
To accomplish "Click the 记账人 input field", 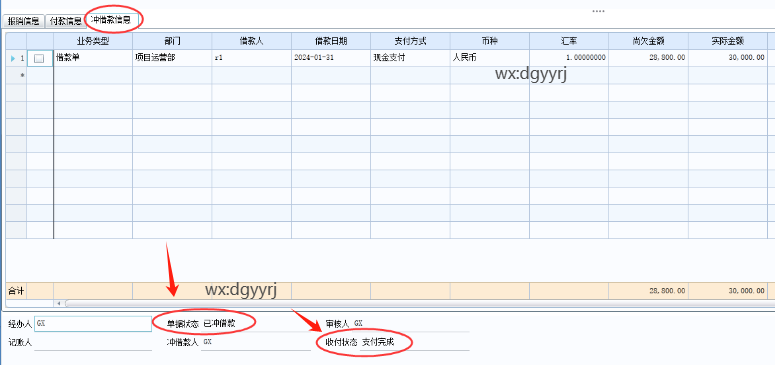I will click(93, 342).
